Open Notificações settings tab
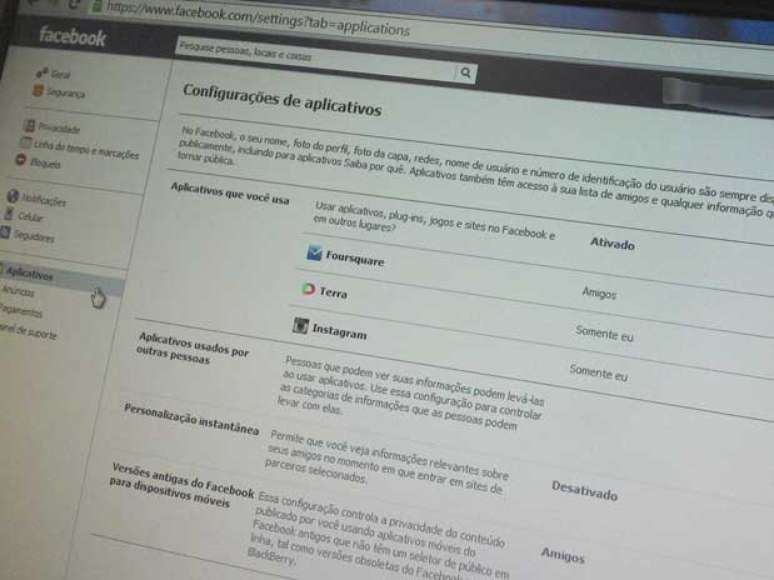Image resolution: width=774 pixels, height=580 pixels. pyautogui.click(x=44, y=200)
